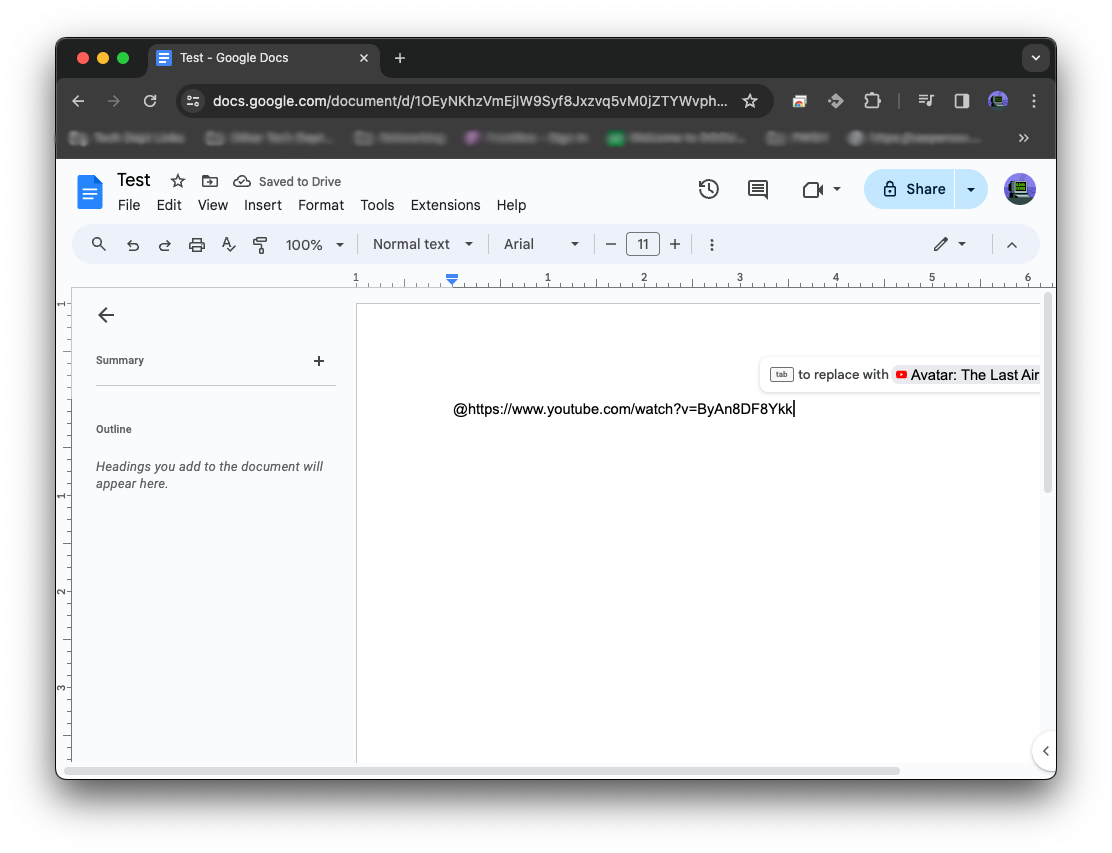1112x853 pixels.
Task: Click the Paint format roller icon
Action: click(260, 244)
